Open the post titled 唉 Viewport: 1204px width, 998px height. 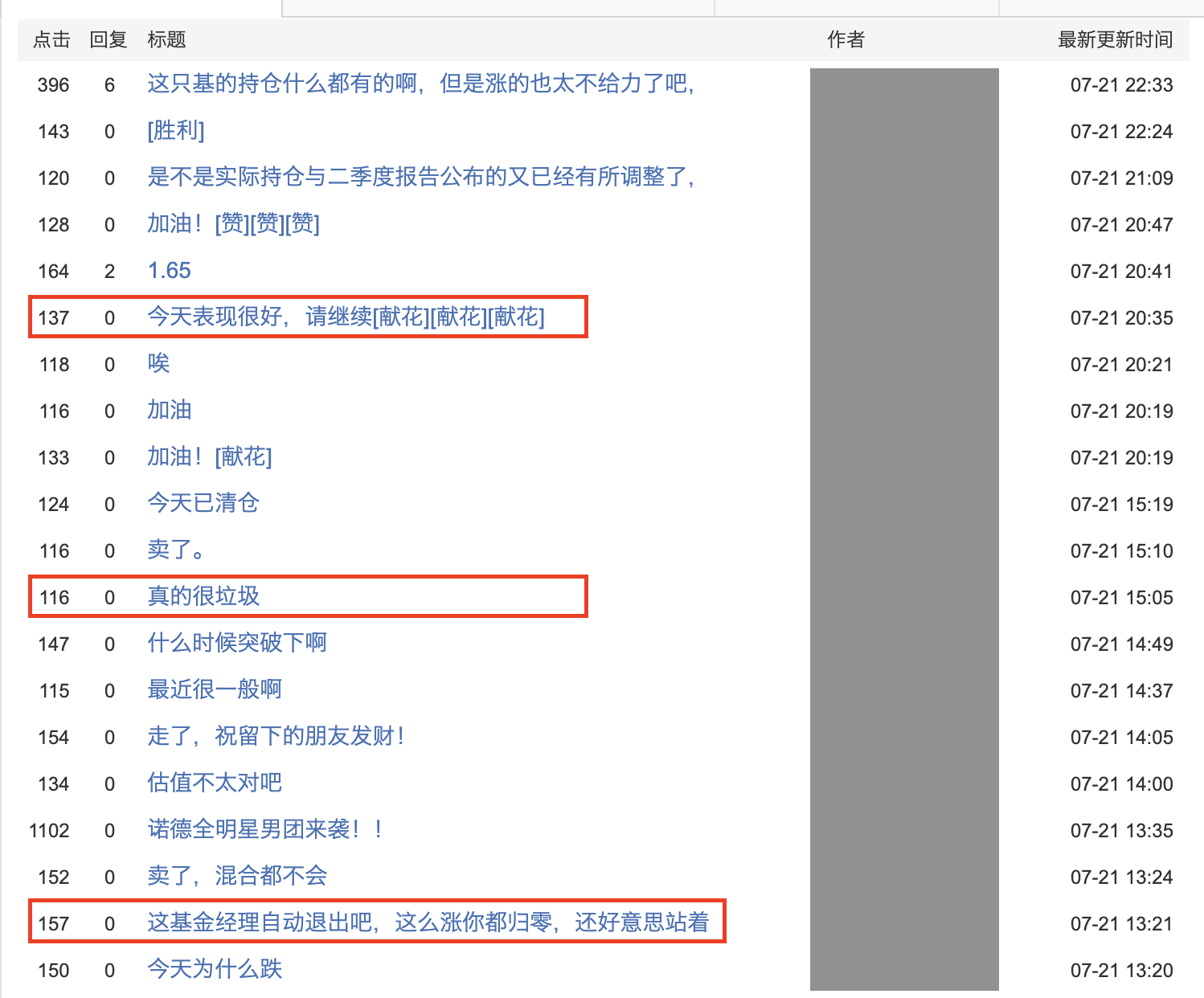point(158,363)
